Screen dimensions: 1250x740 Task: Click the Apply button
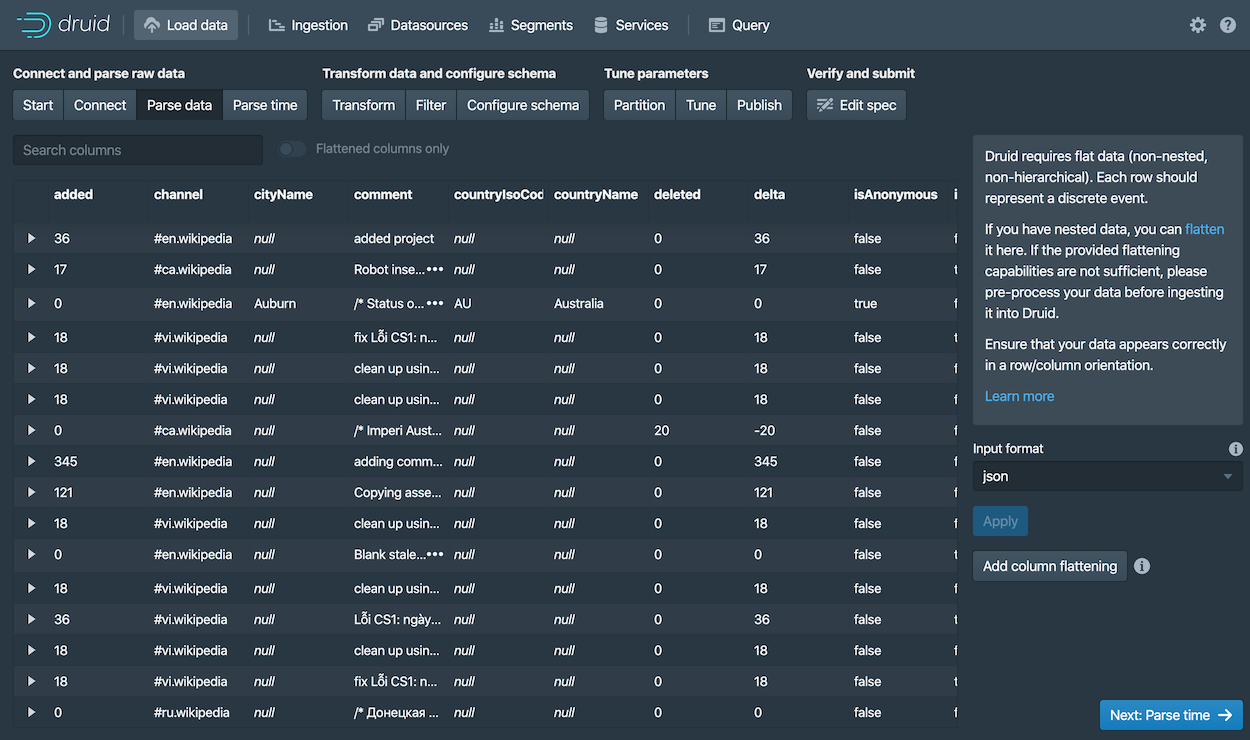[x=1000, y=520]
